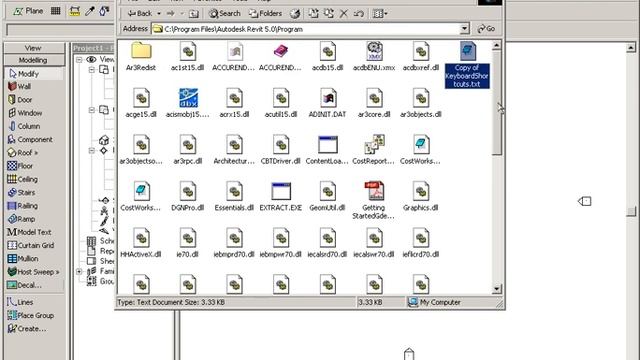Select the HHActiveX.dll file
The image size is (640, 360).
click(x=141, y=243)
